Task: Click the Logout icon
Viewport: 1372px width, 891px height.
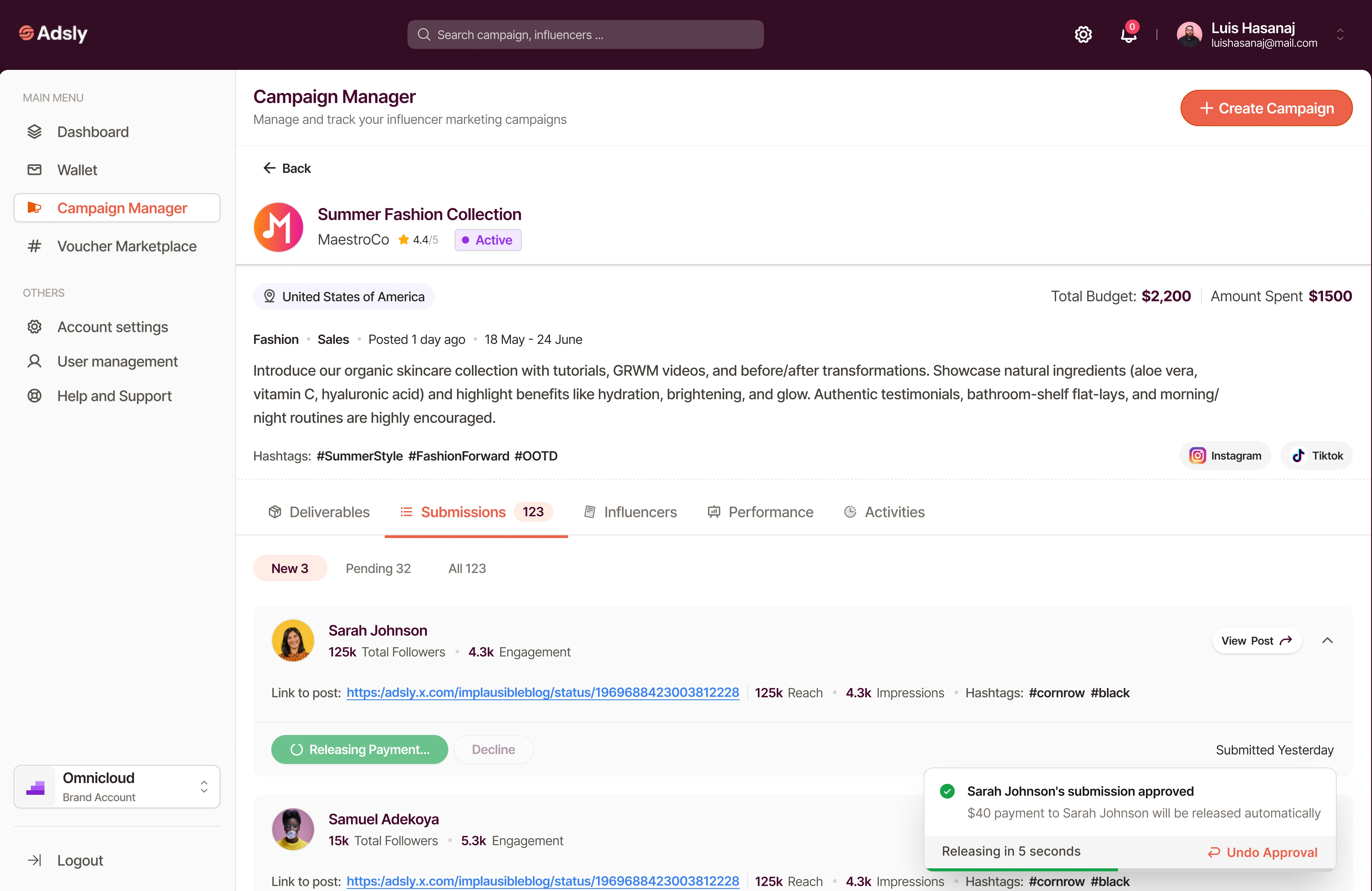Action: click(x=34, y=860)
